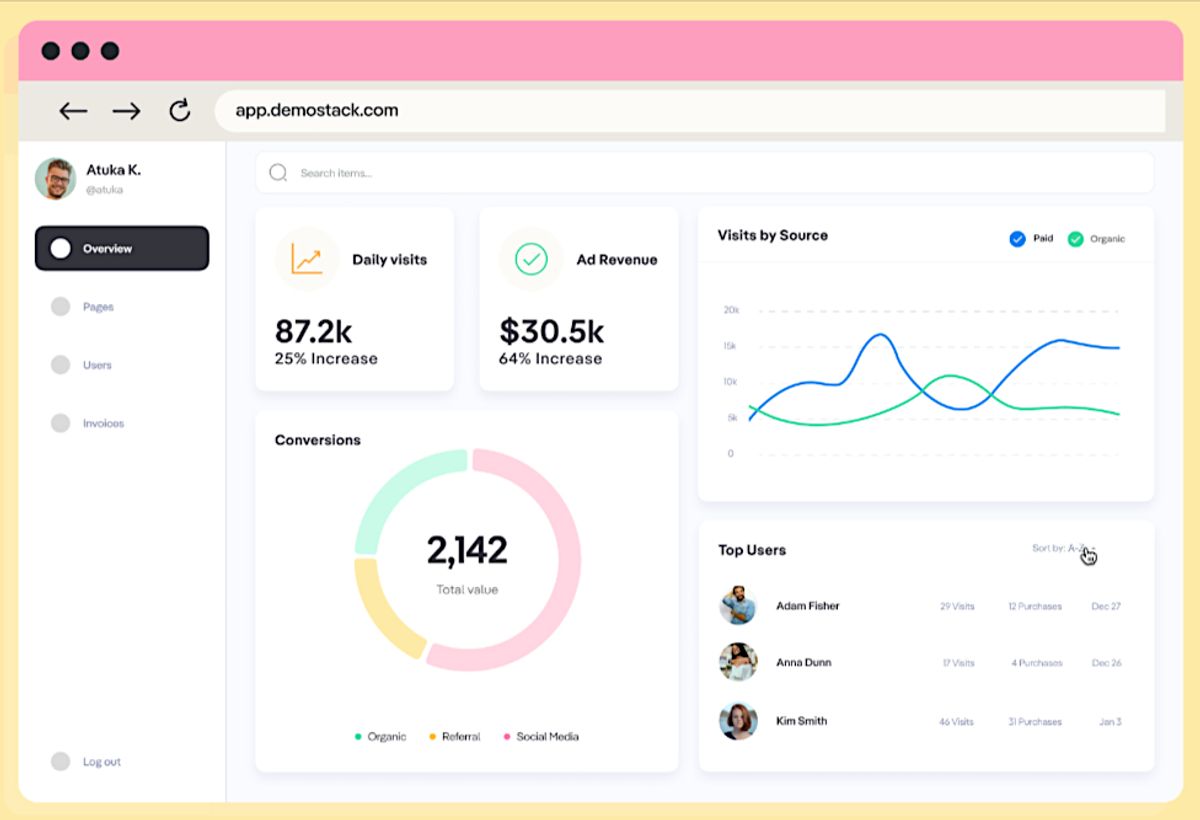Toggle the Paid series checkbox
The width and height of the screenshot is (1200, 820).
coord(1017,239)
